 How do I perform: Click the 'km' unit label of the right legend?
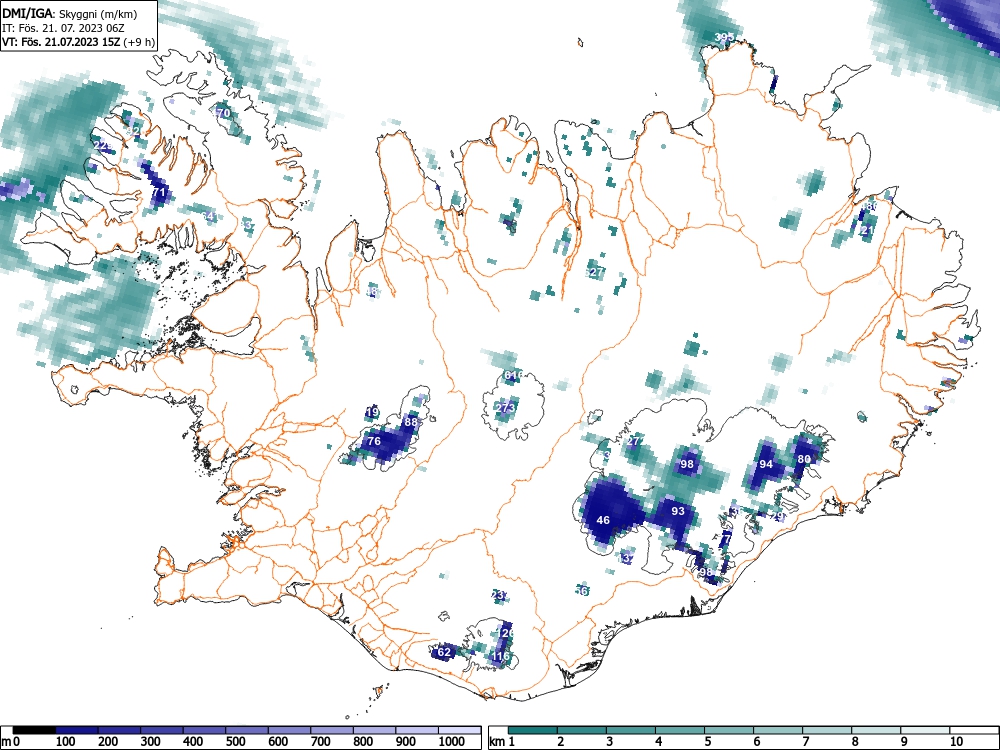click(x=497, y=742)
